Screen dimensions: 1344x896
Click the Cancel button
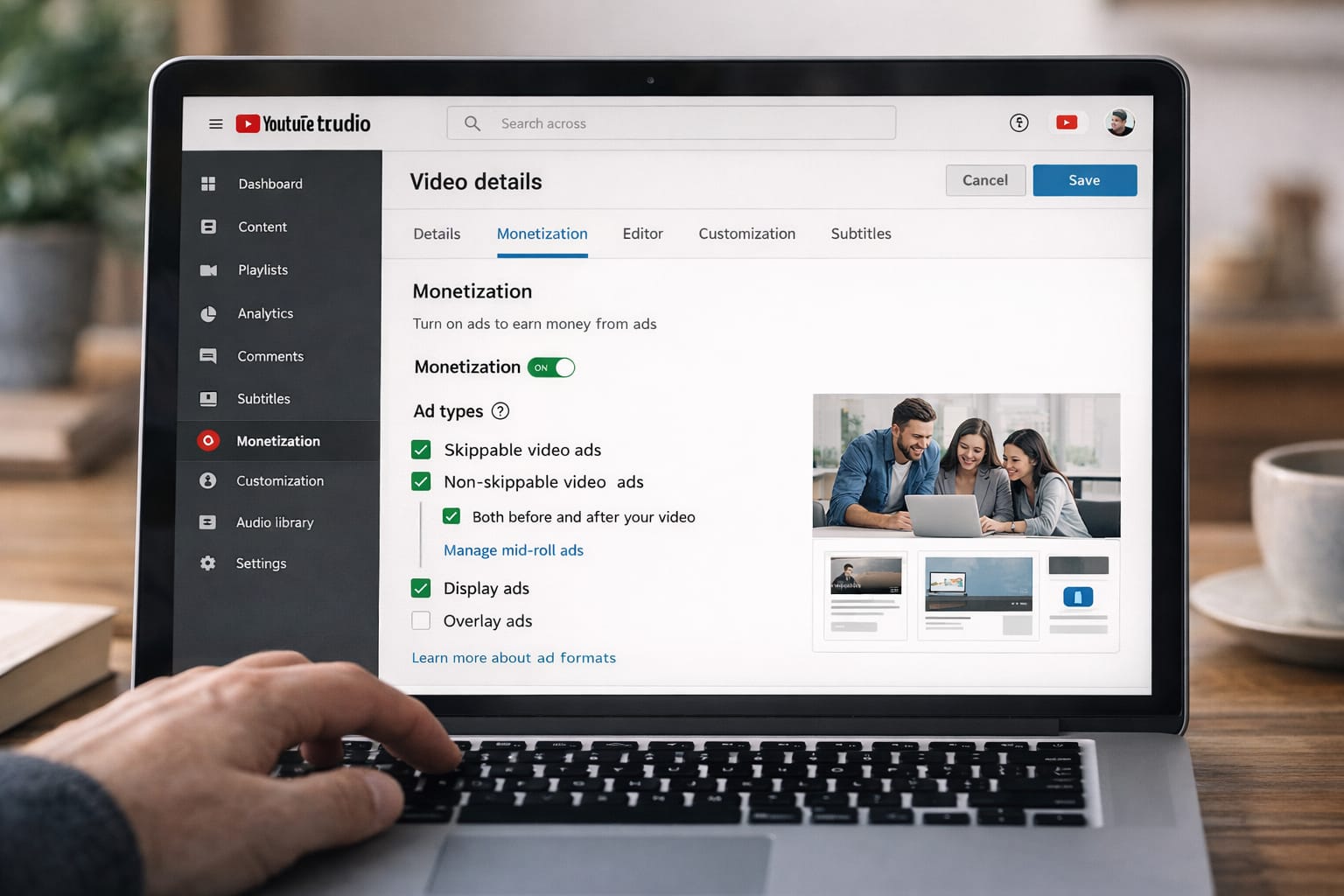point(985,180)
